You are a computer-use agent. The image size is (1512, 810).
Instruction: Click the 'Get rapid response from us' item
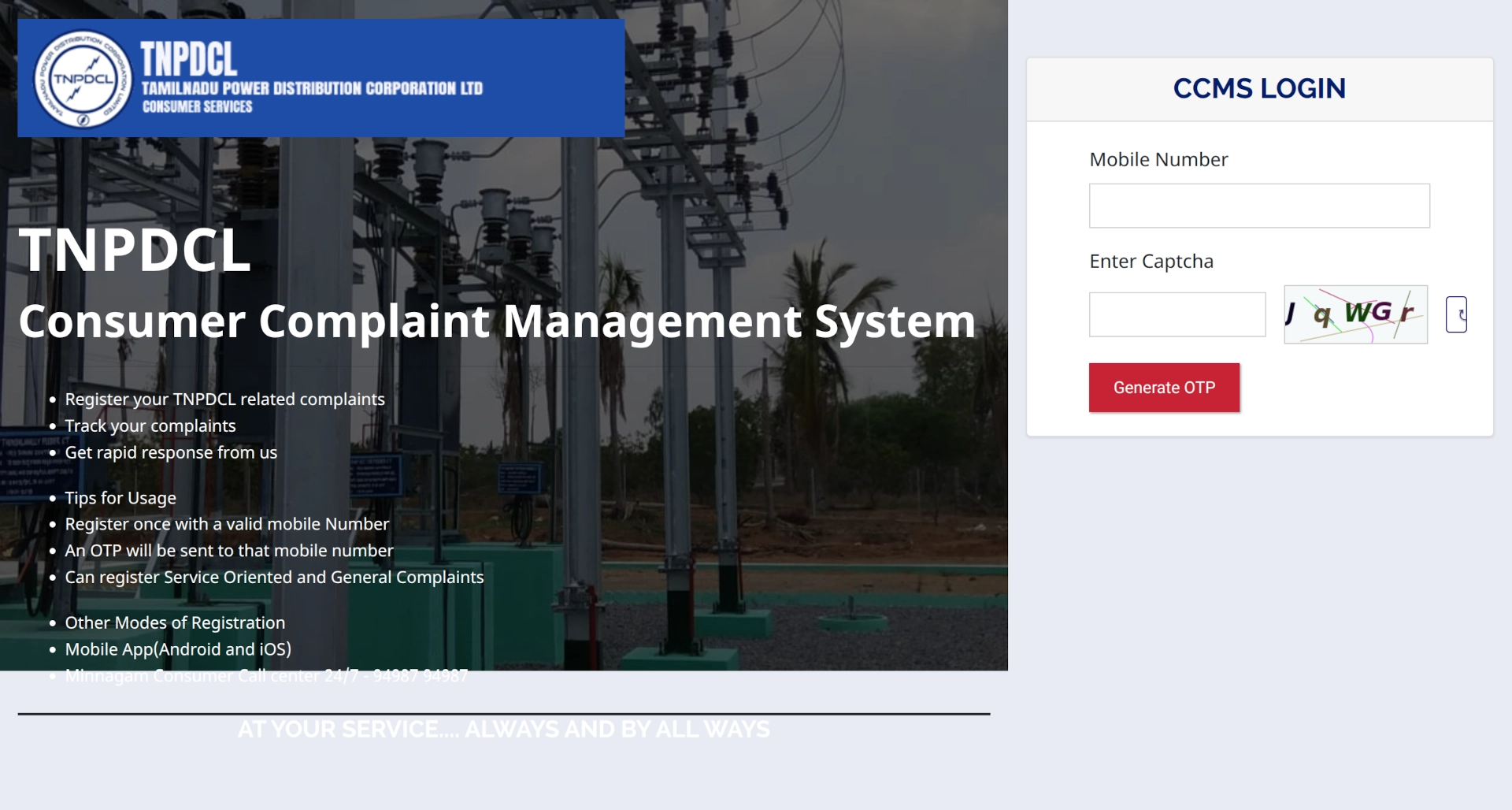tap(171, 453)
